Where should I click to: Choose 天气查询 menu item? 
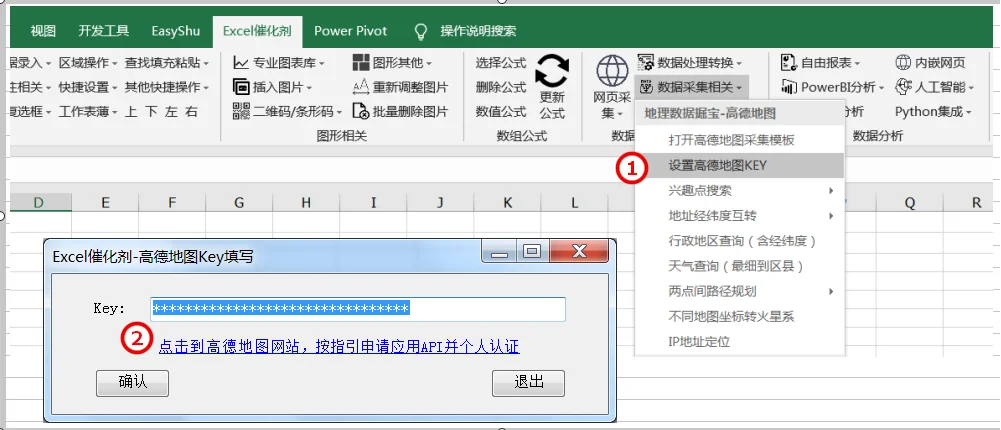739,266
